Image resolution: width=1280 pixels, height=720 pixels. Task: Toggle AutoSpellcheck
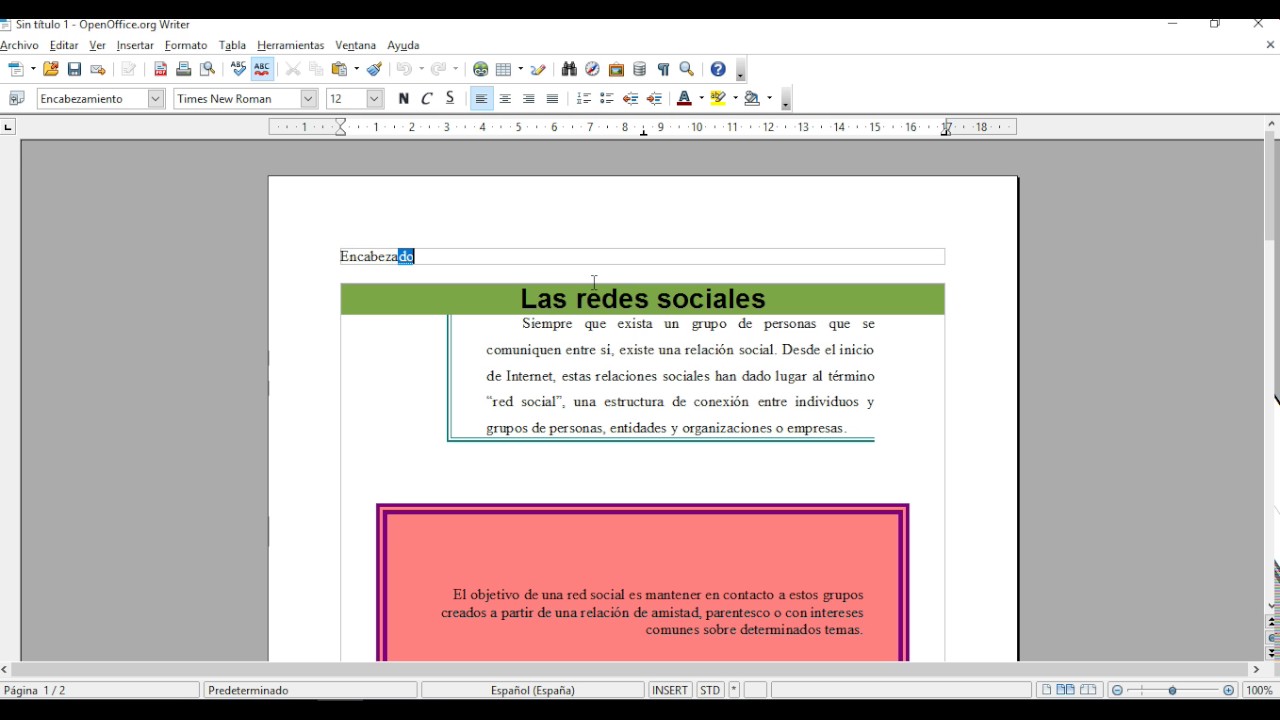262,69
